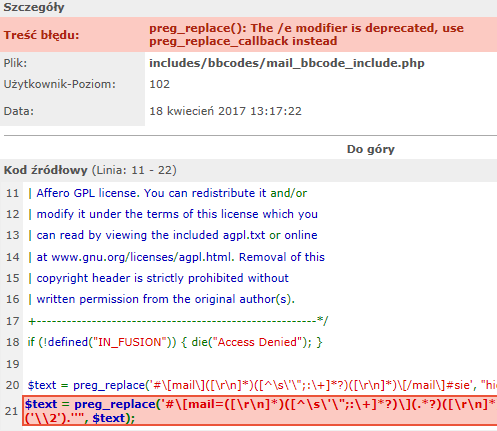This screenshot has width=497, height=431.
Task: Click the date 18 kwiecień 2017 13:17:22
Action: tap(225, 111)
